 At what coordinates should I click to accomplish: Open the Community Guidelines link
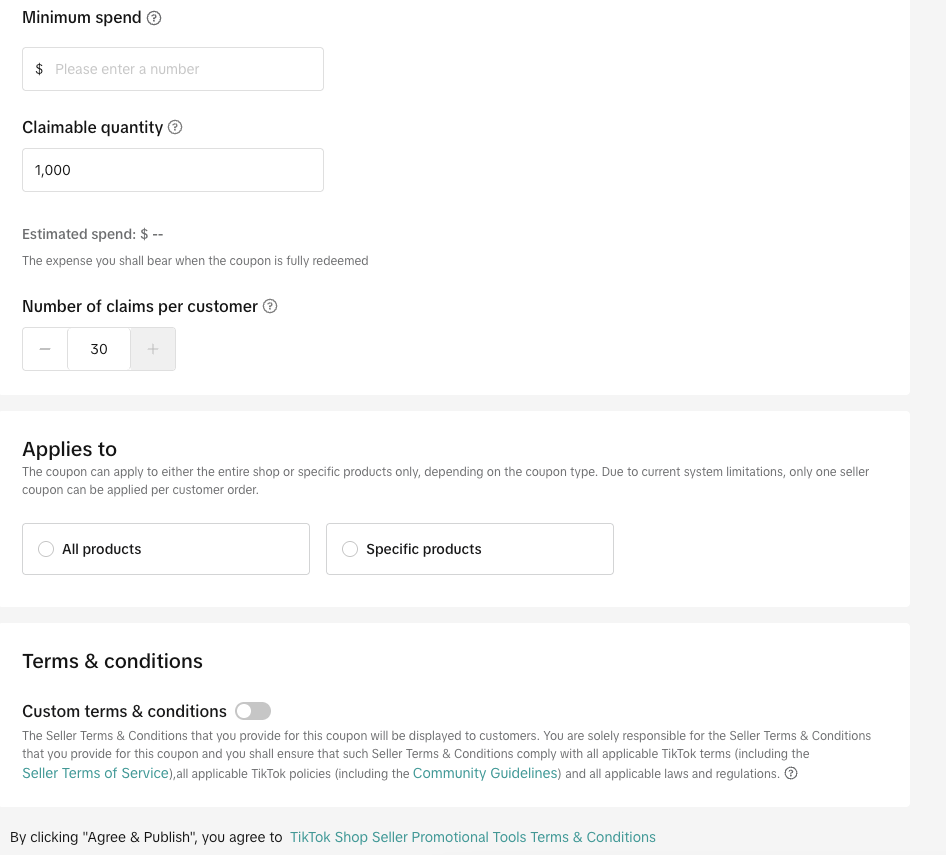[x=485, y=773]
